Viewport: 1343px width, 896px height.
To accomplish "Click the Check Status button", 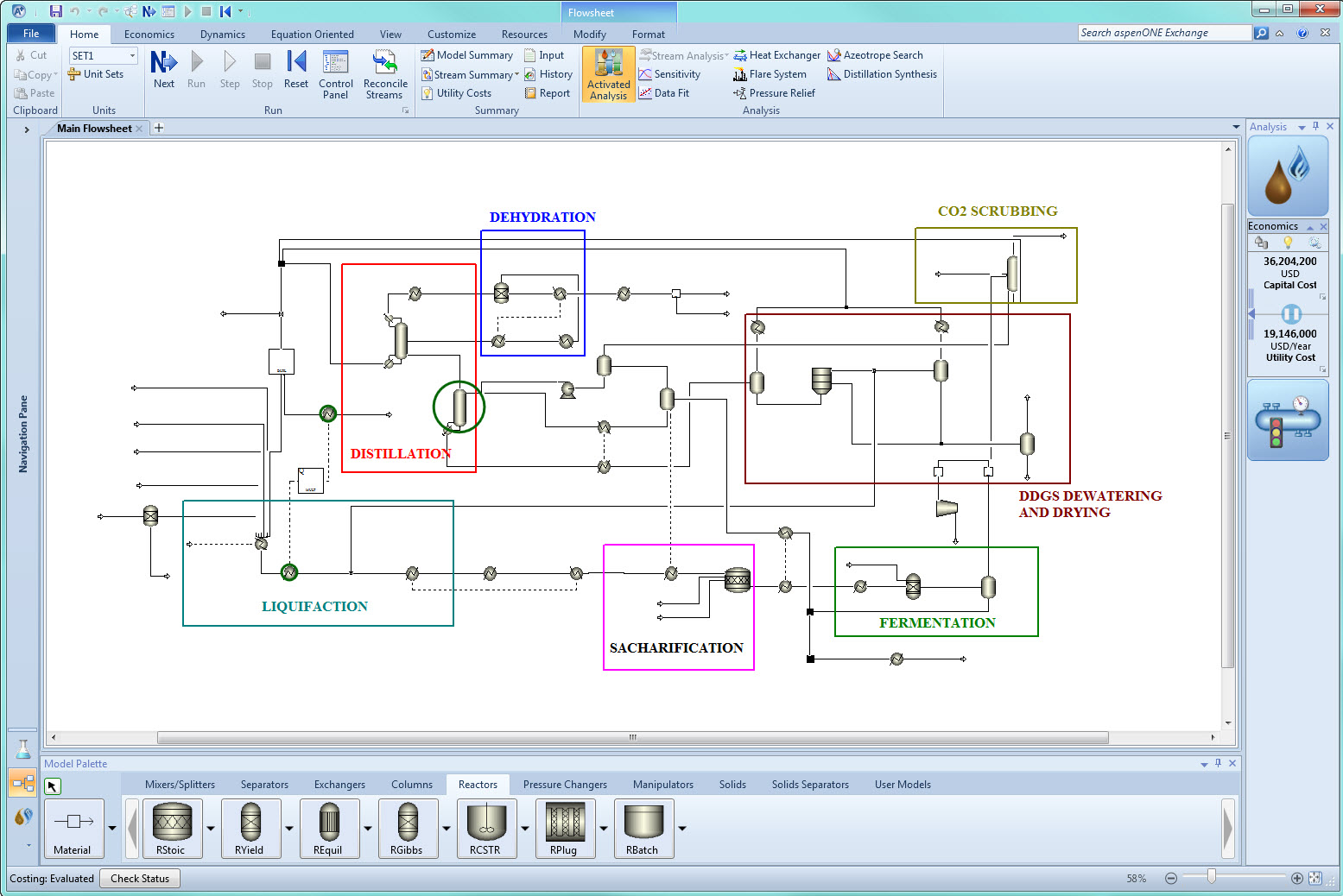I will tap(140, 879).
